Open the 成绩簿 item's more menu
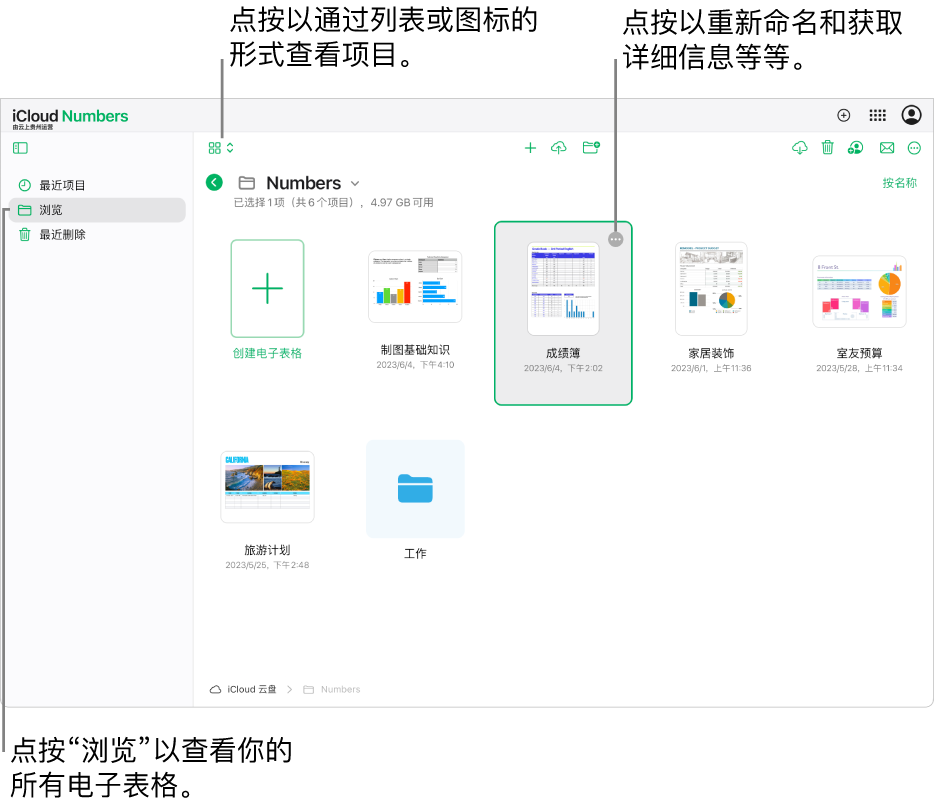The height and width of the screenshot is (809, 935). [x=615, y=239]
